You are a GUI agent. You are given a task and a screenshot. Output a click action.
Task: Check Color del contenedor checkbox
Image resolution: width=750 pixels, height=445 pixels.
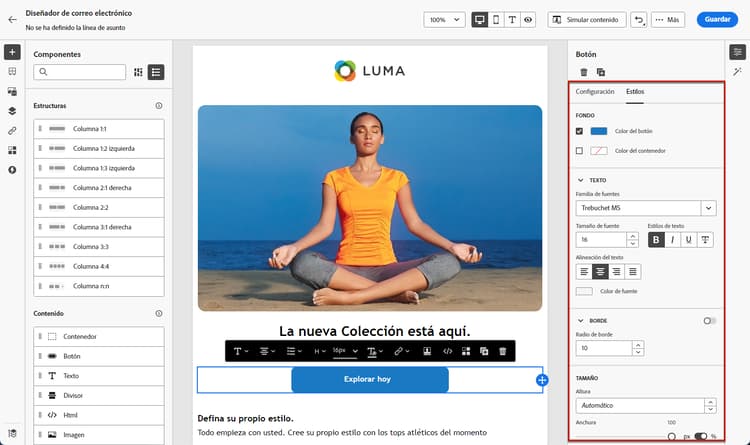pyautogui.click(x=579, y=151)
